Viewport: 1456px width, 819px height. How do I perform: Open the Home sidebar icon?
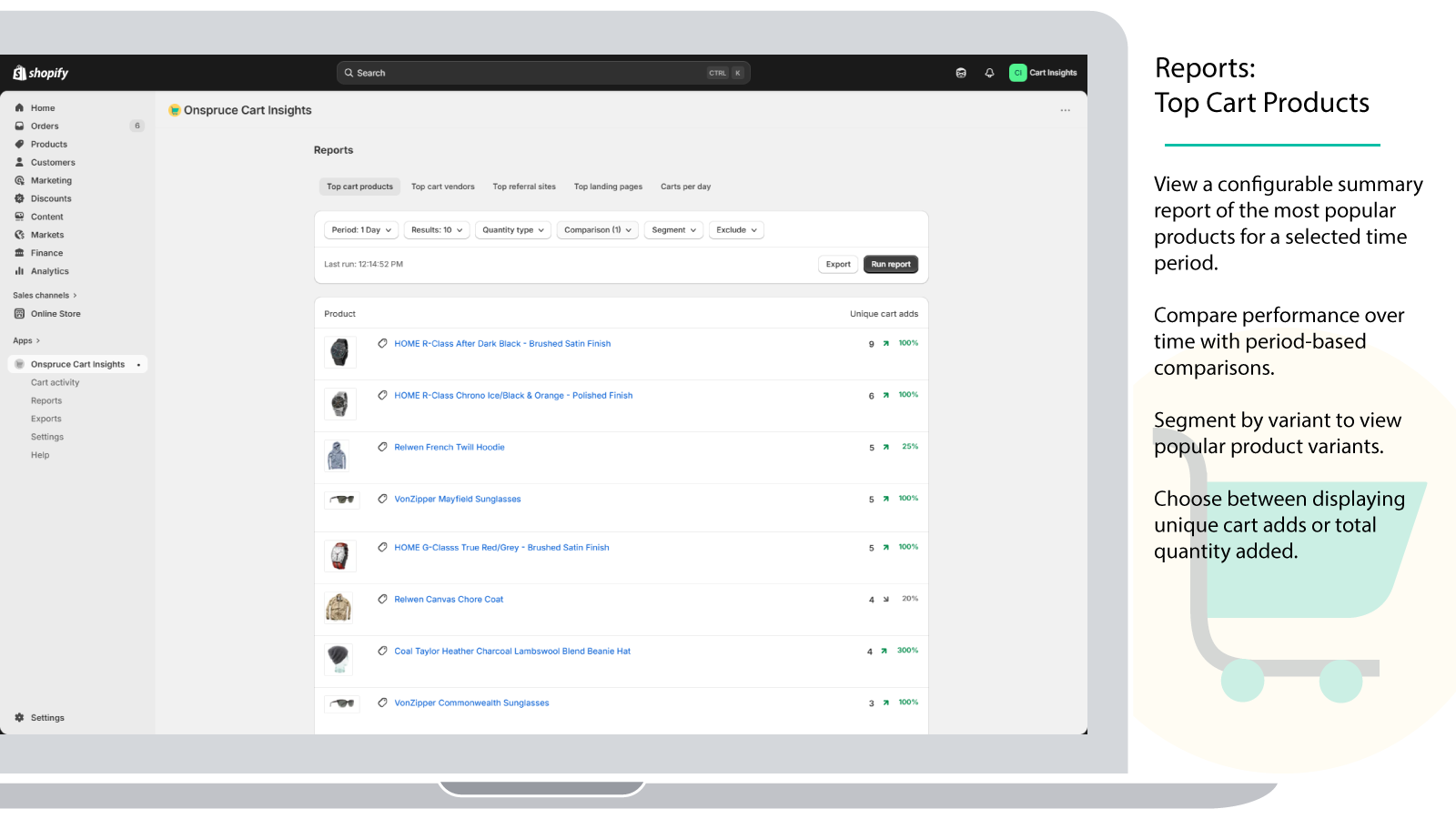click(x=19, y=107)
